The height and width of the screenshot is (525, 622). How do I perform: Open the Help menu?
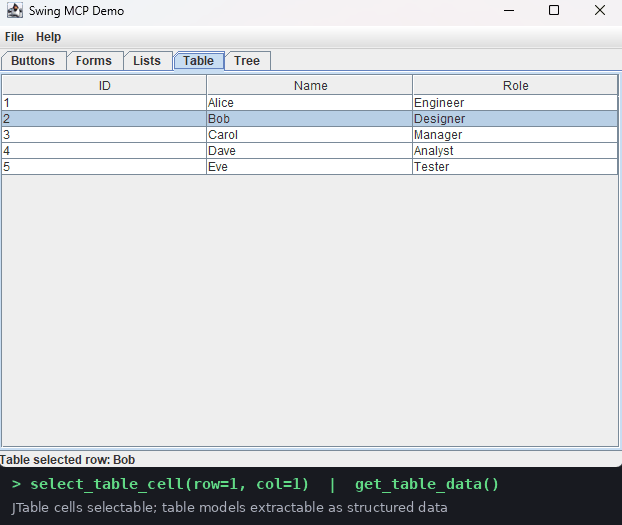tap(48, 37)
